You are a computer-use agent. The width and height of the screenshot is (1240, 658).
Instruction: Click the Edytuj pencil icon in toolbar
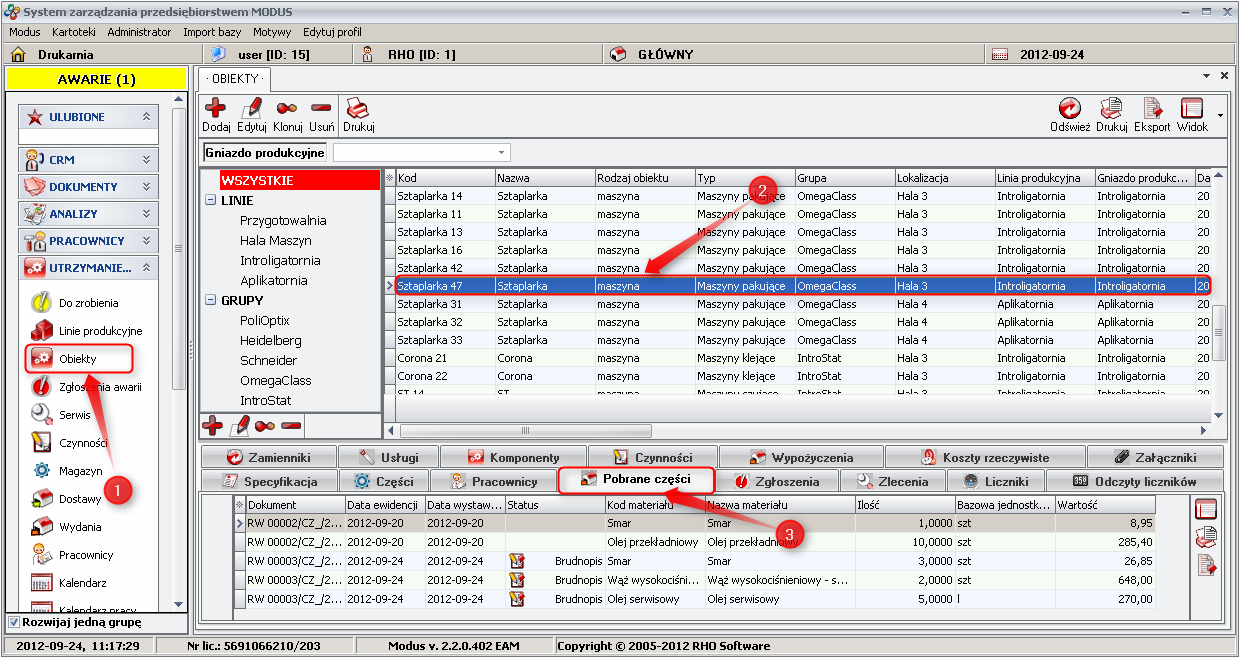coord(252,108)
